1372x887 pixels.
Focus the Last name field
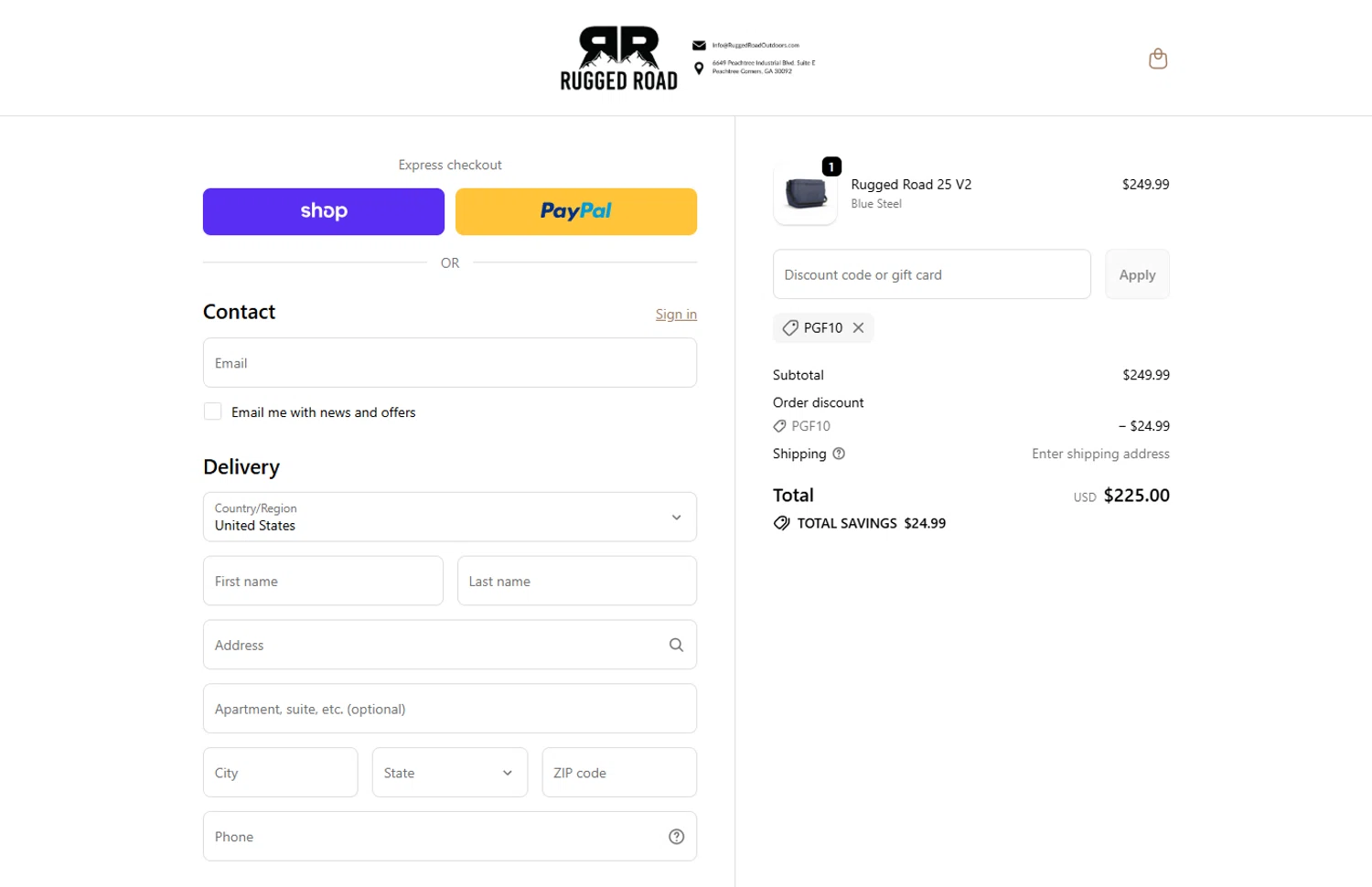pyautogui.click(x=577, y=581)
